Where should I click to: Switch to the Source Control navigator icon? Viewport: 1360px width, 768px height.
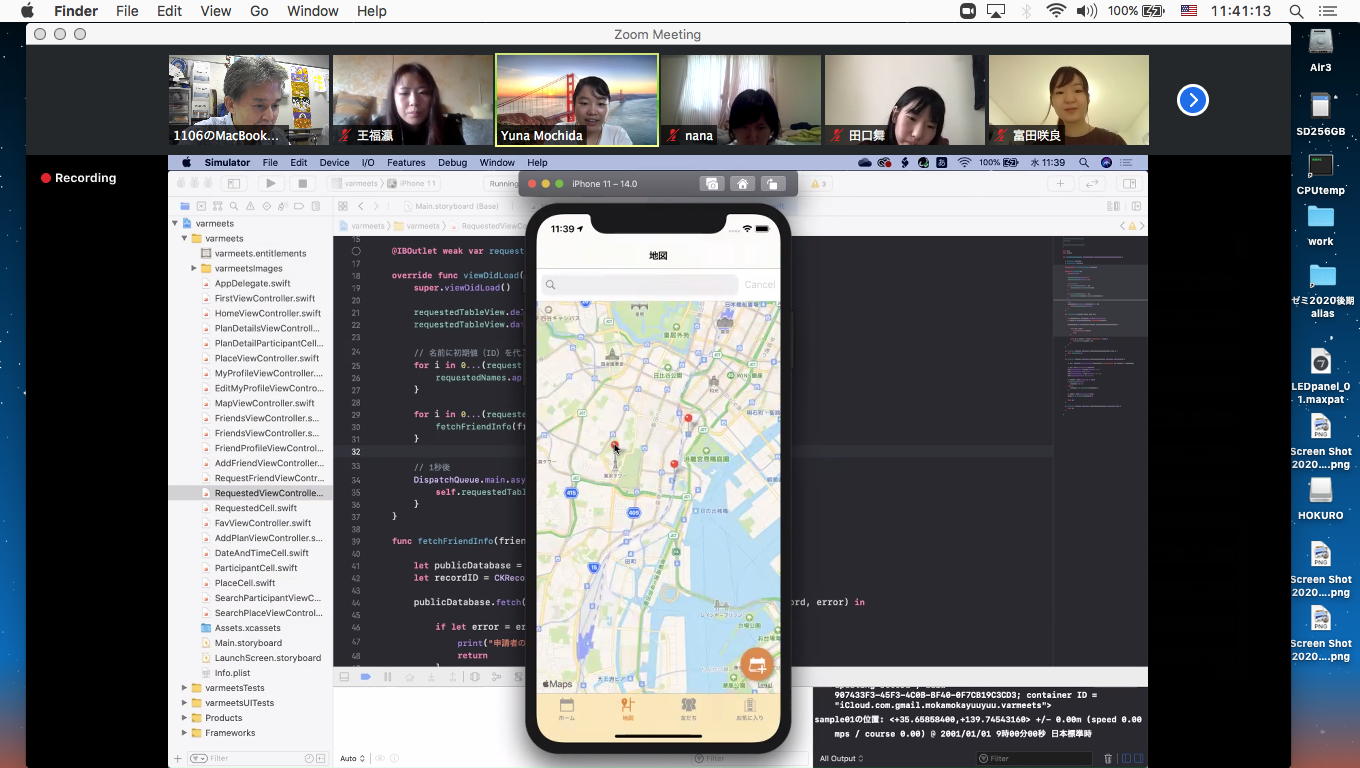tap(201, 206)
